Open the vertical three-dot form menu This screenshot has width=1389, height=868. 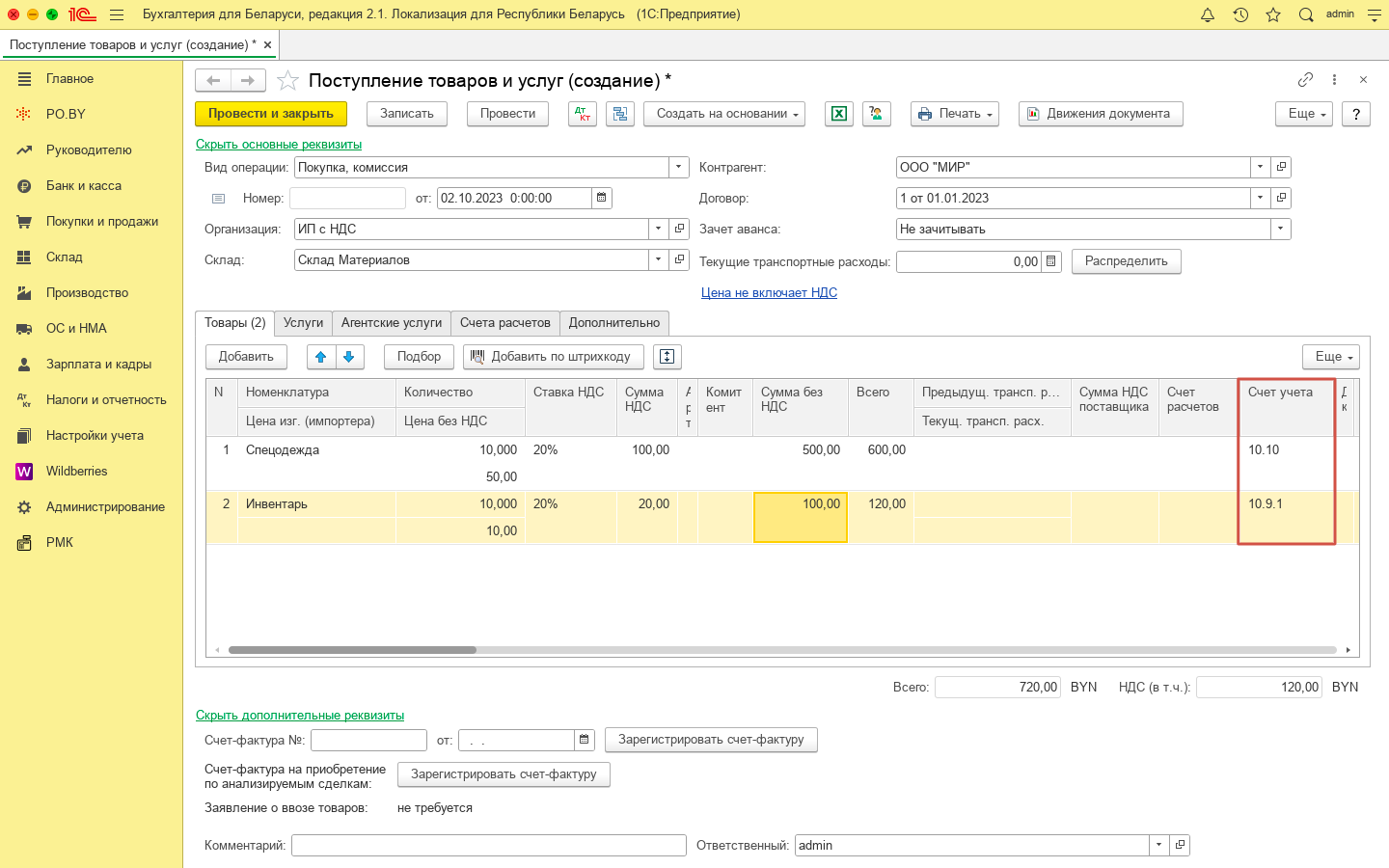(x=1334, y=80)
